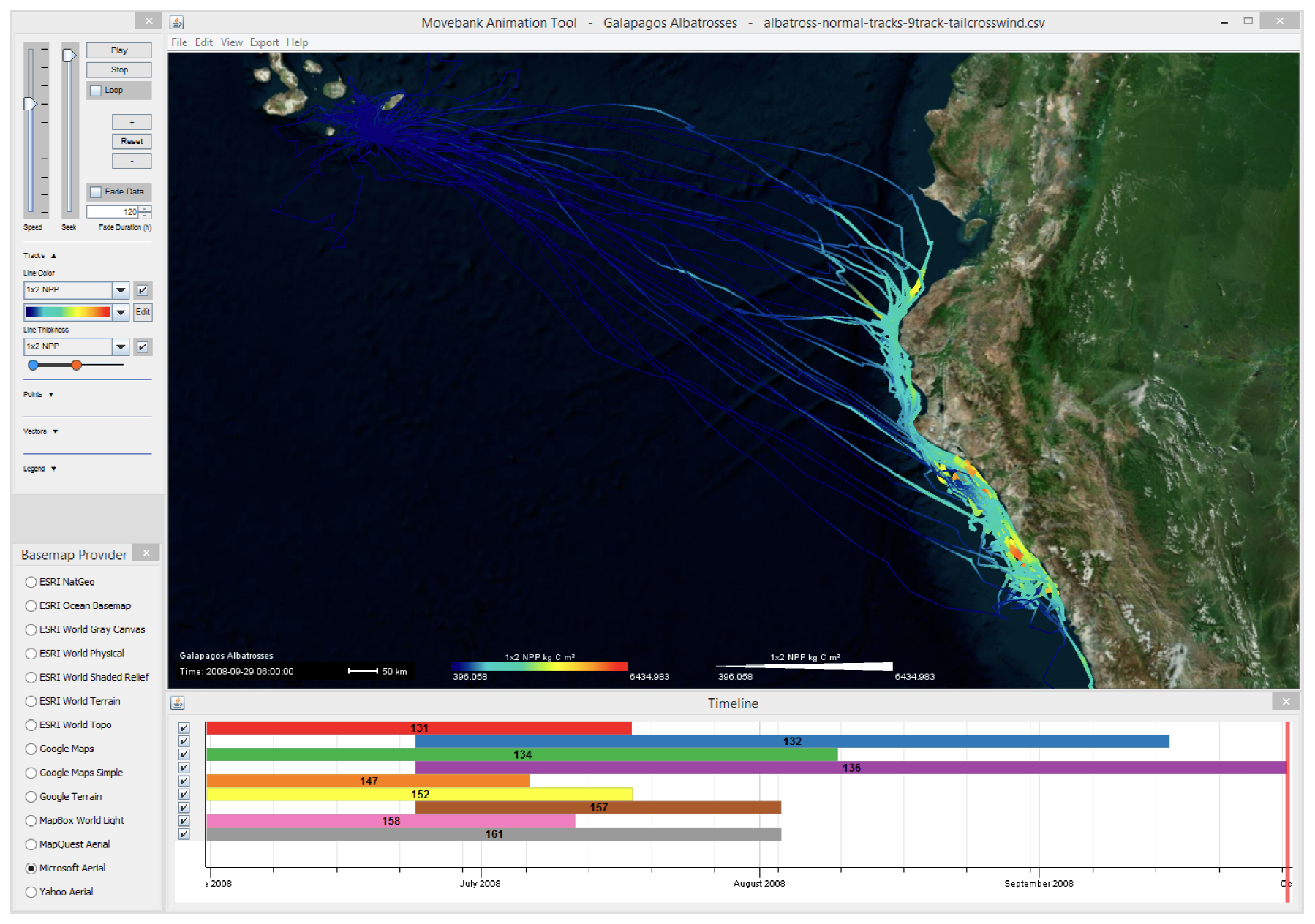Toggle the Fade Data checkbox
This screenshot has width=1315, height=924.
(96, 192)
